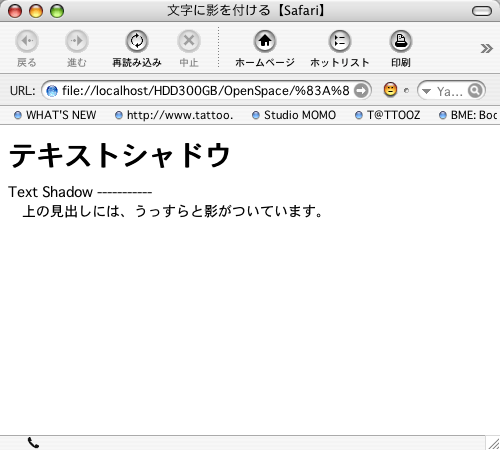This screenshot has width=500, height=450.
Task: Open the T@TTOOZ bookmark
Action: 388,115
